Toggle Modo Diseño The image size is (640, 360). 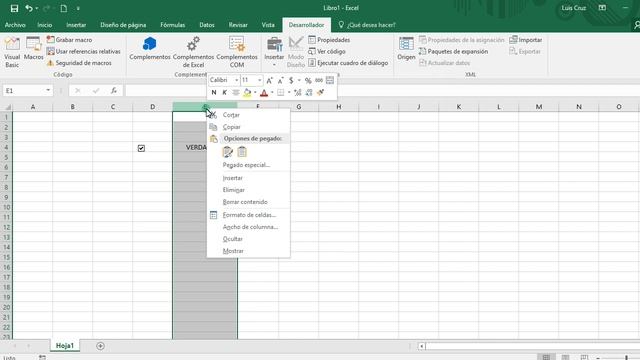pos(296,52)
